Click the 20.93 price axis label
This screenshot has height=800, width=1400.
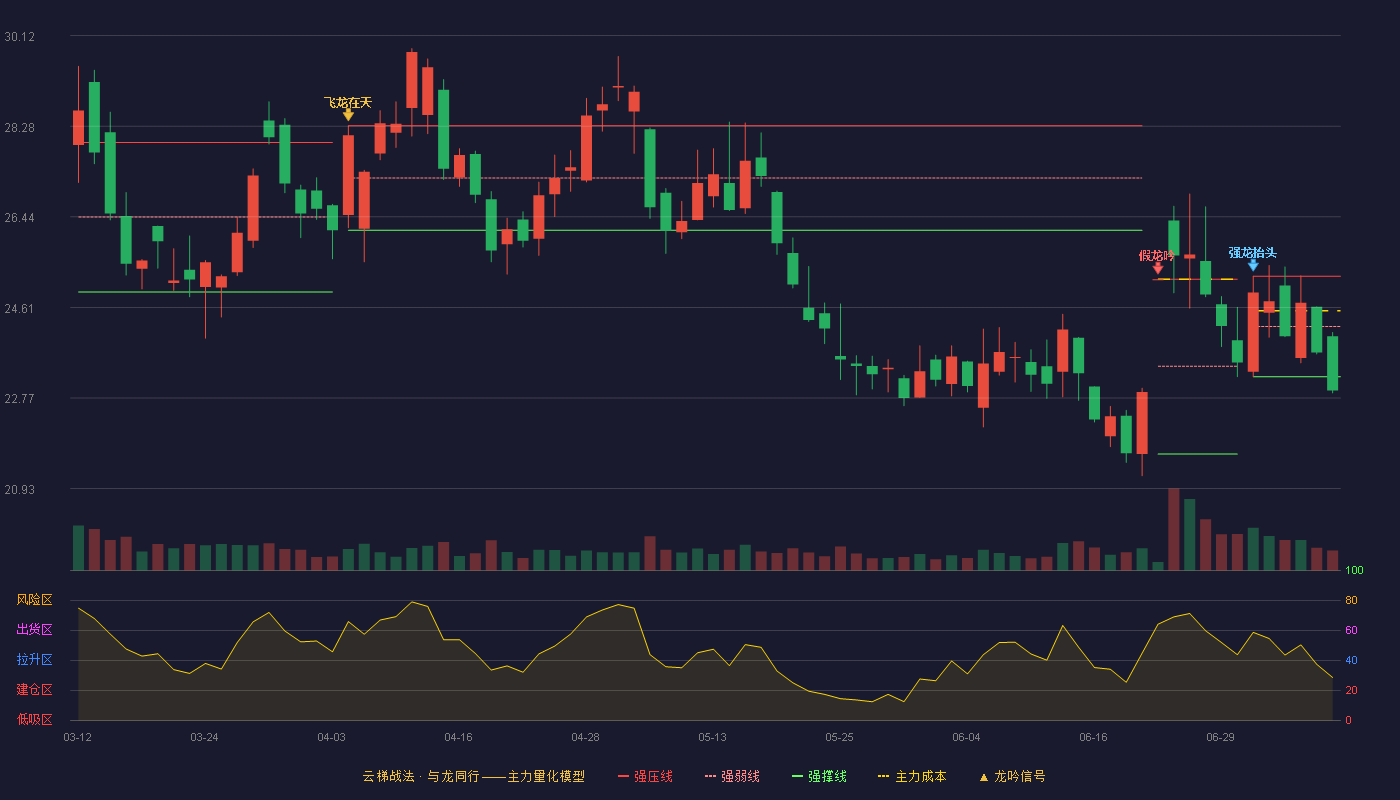click(19, 490)
